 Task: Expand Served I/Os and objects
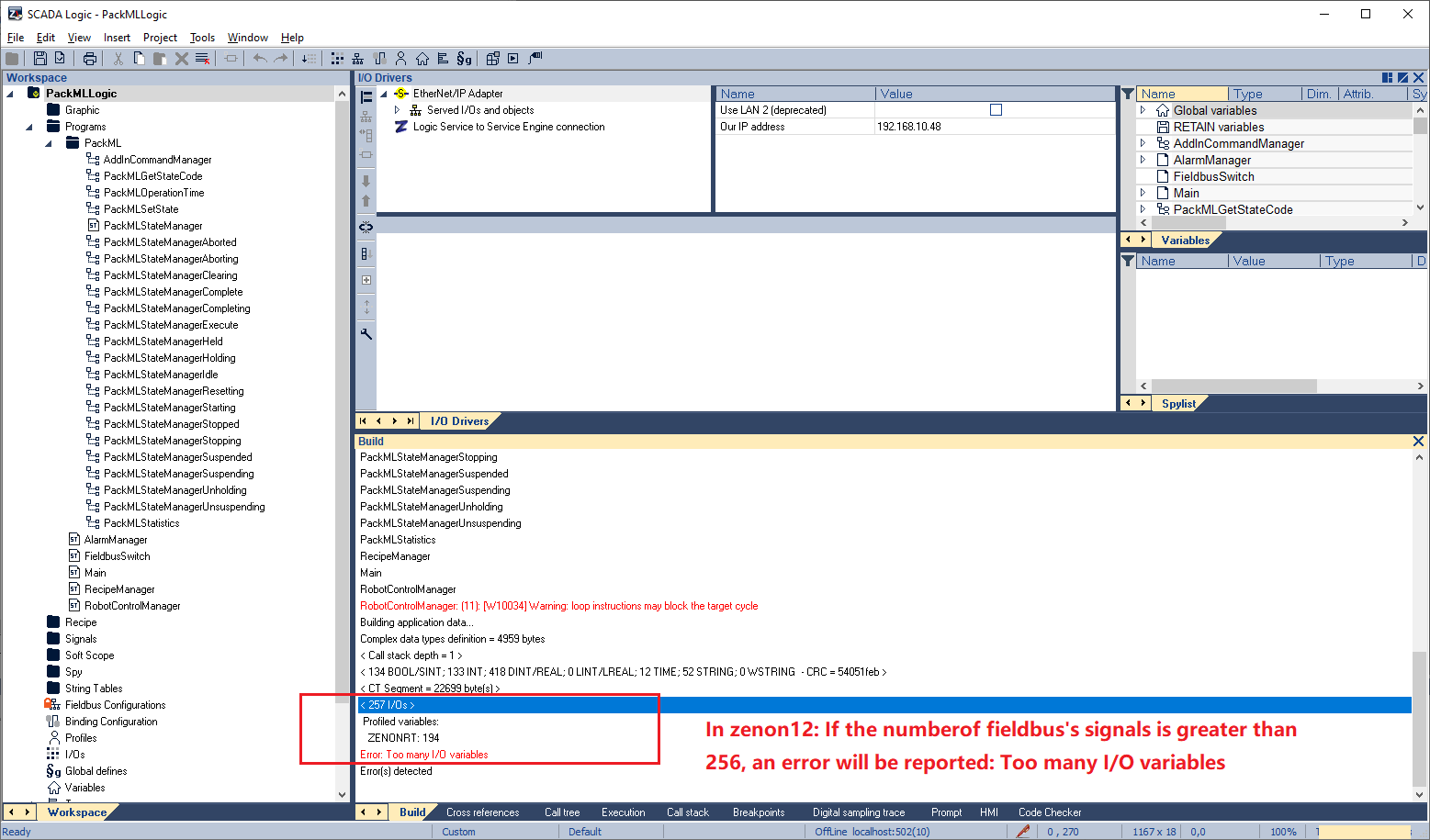click(x=398, y=110)
